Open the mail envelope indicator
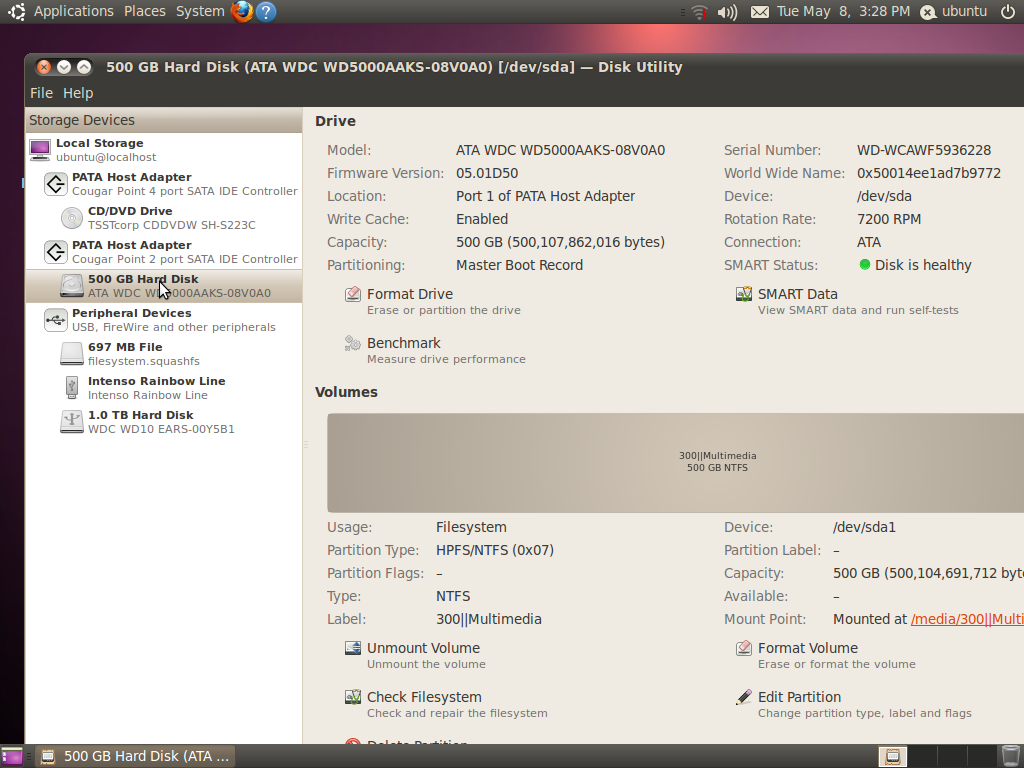The height and width of the screenshot is (768, 1024). (x=760, y=12)
